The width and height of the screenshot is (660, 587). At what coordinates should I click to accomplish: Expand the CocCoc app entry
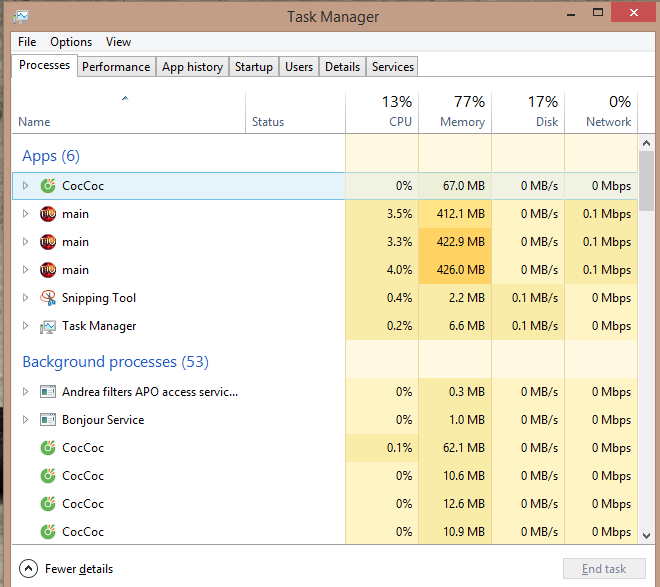point(25,186)
